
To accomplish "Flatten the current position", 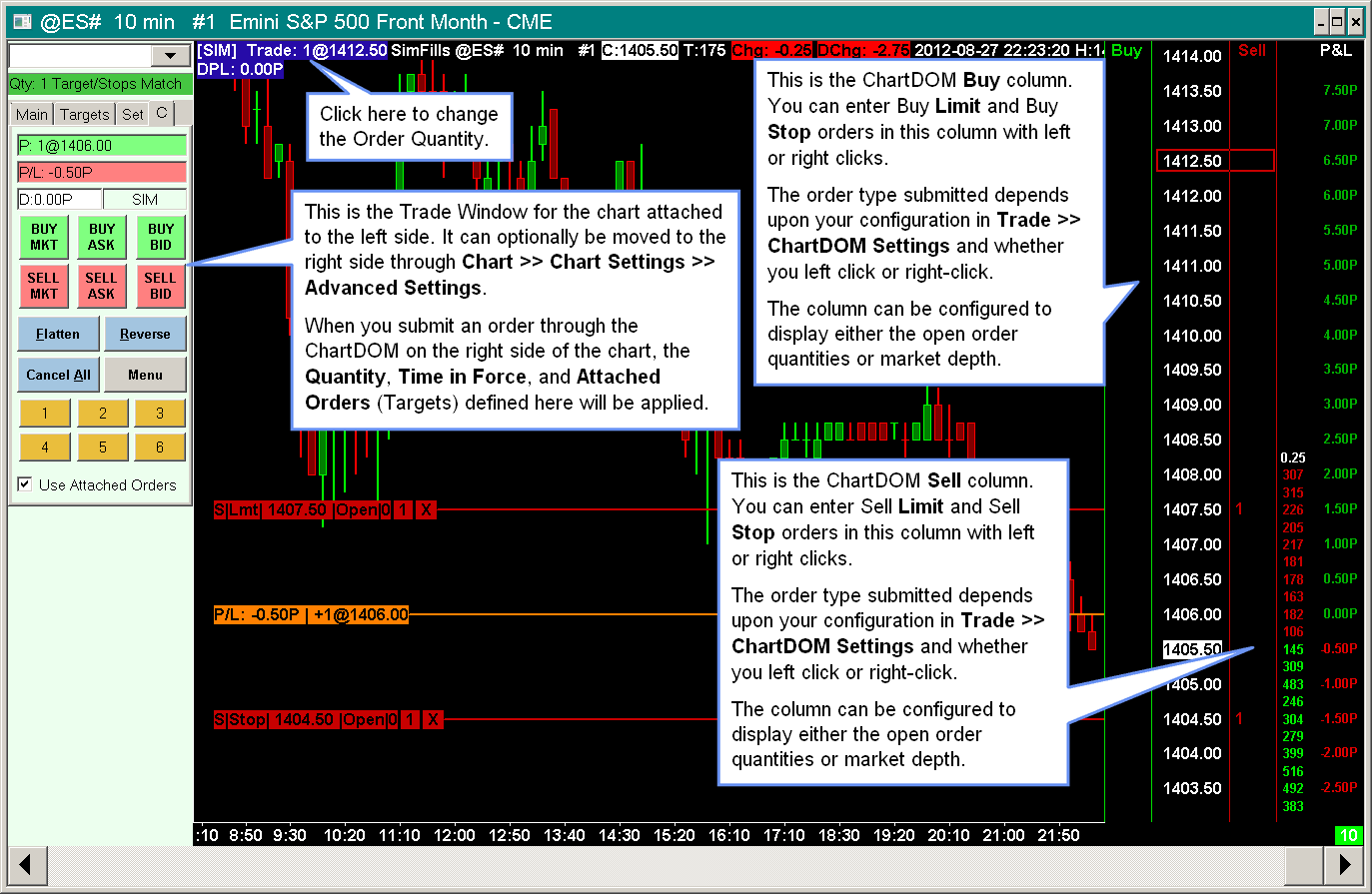I will click(58, 334).
